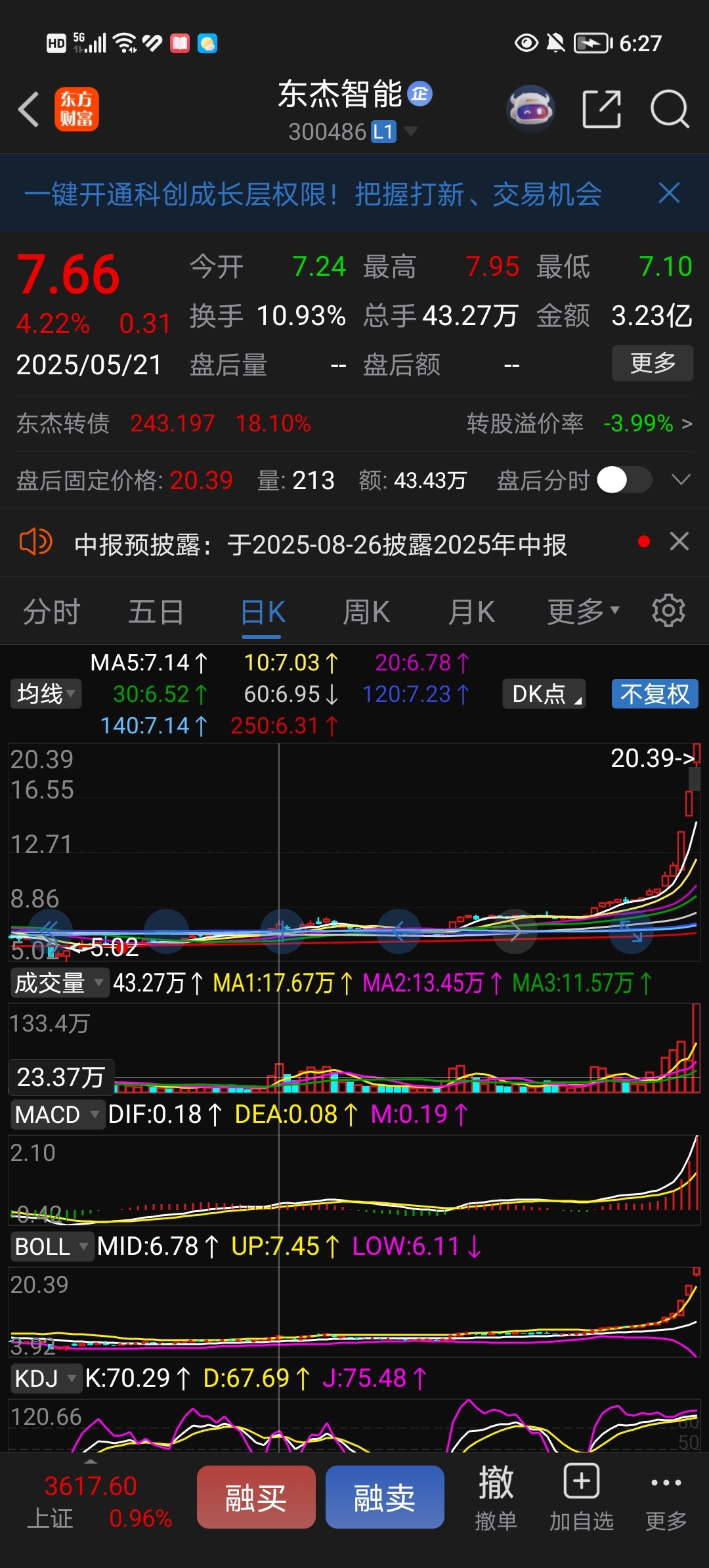Close the 科创成长层 promotion banner
This screenshot has height=1568, width=709.
(669, 193)
